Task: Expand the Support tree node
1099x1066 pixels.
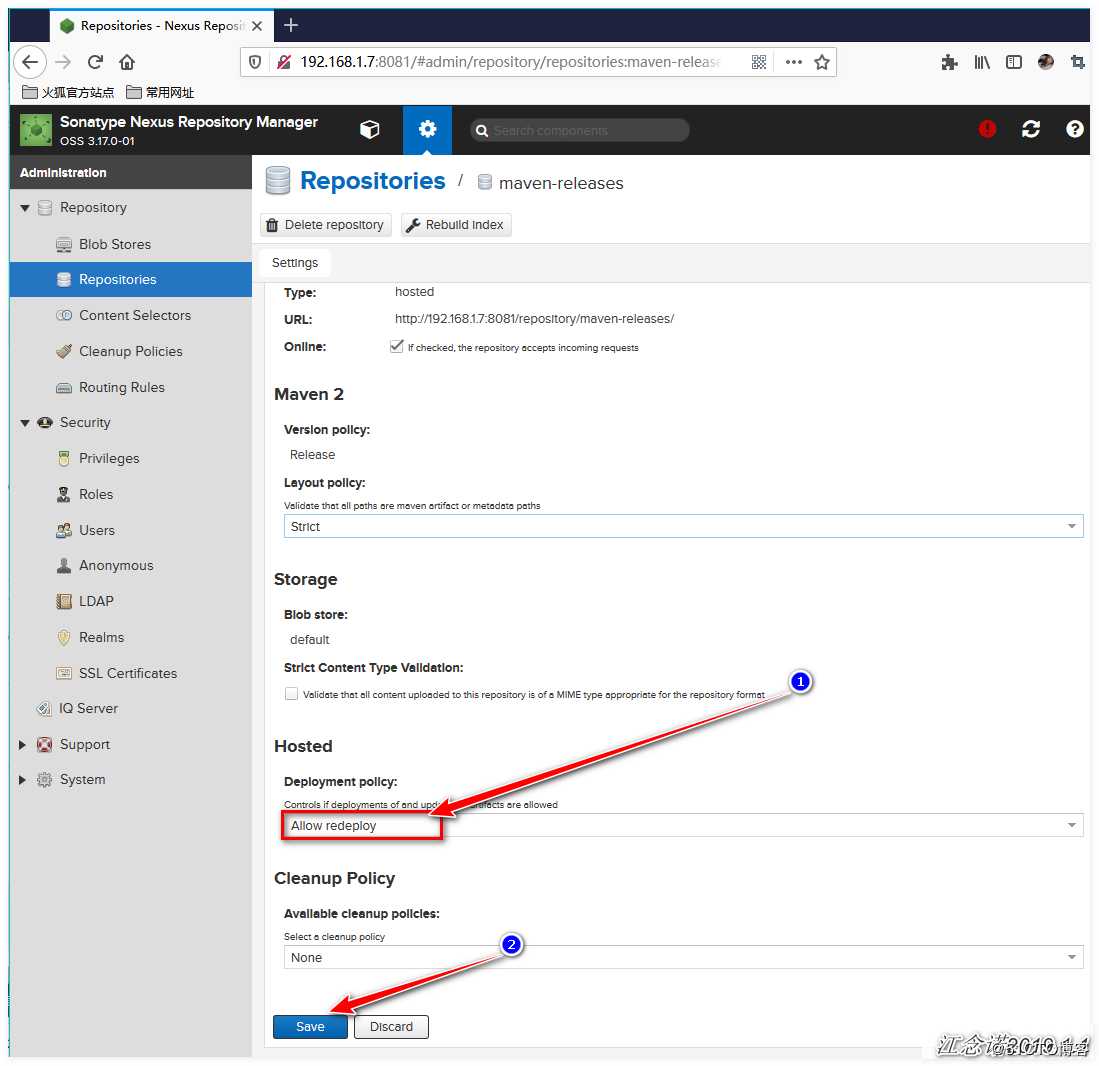Action: (x=22, y=744)
